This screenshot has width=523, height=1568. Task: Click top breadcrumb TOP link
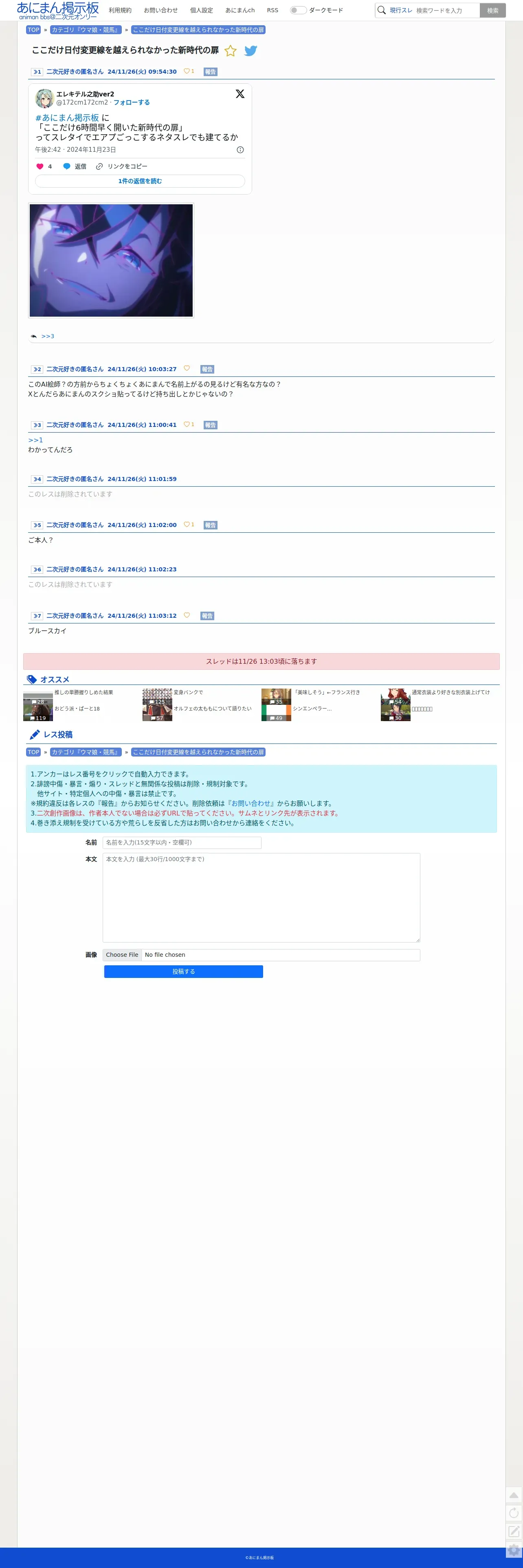33,30
